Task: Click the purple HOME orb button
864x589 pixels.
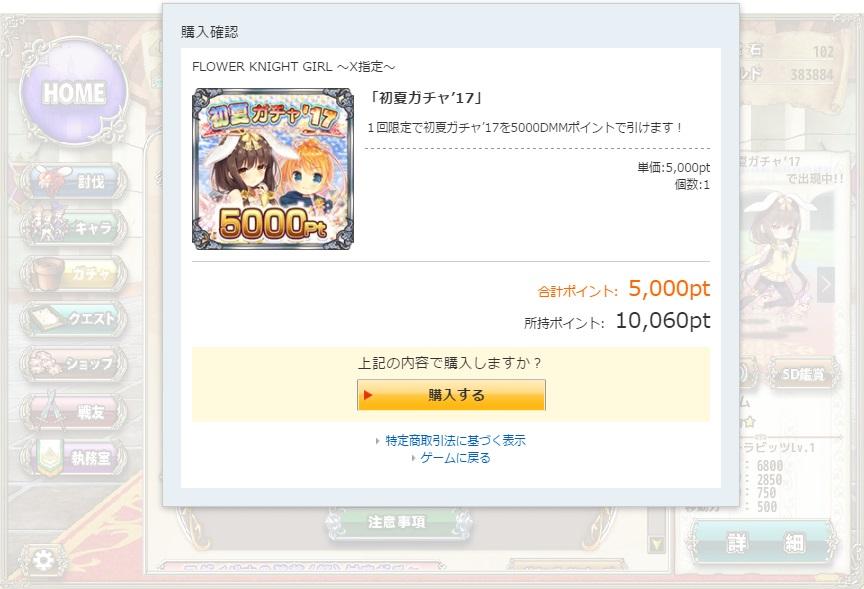Action: pos(73,91)
